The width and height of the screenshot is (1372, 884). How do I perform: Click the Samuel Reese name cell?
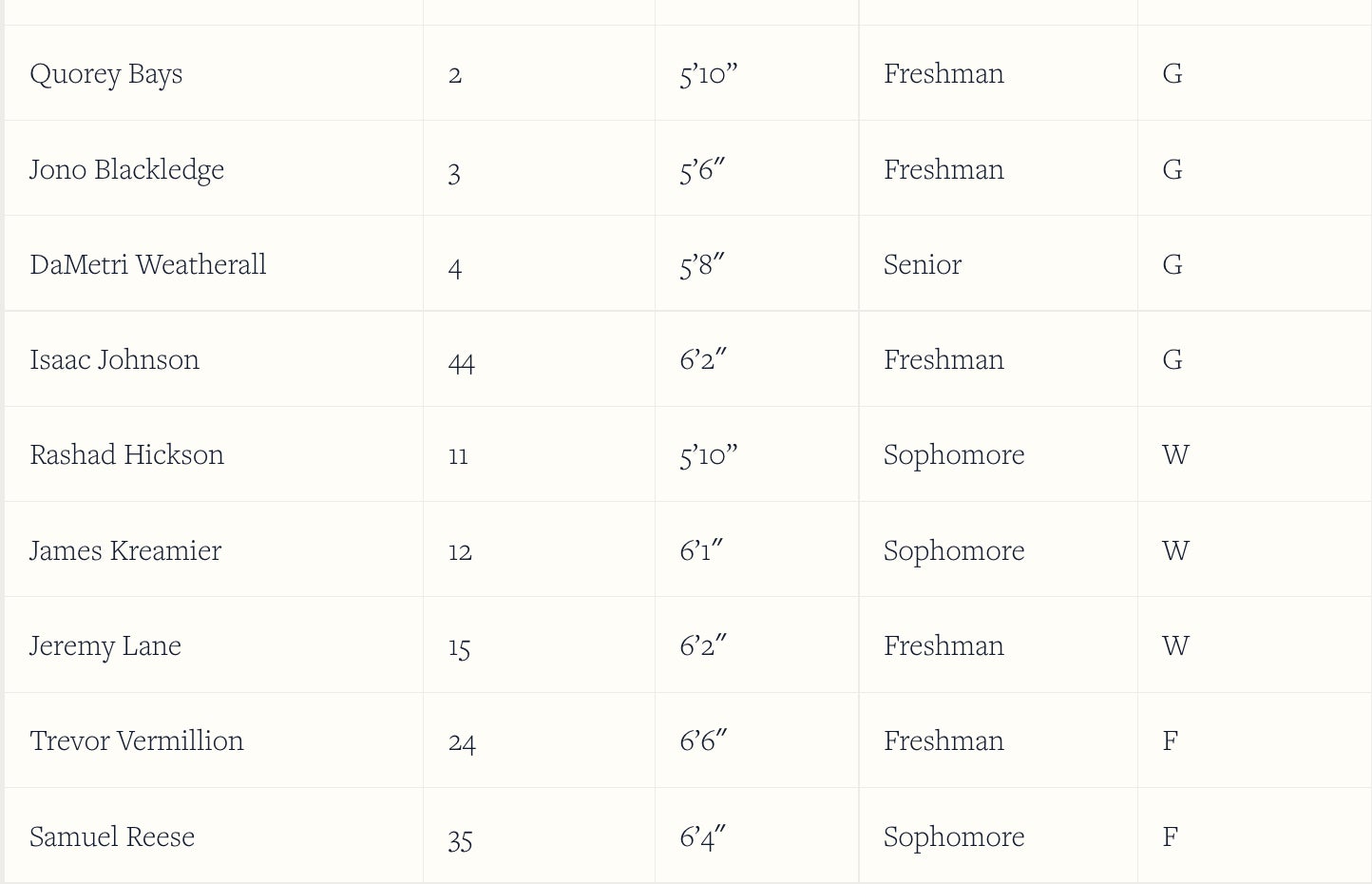[111, 836]
